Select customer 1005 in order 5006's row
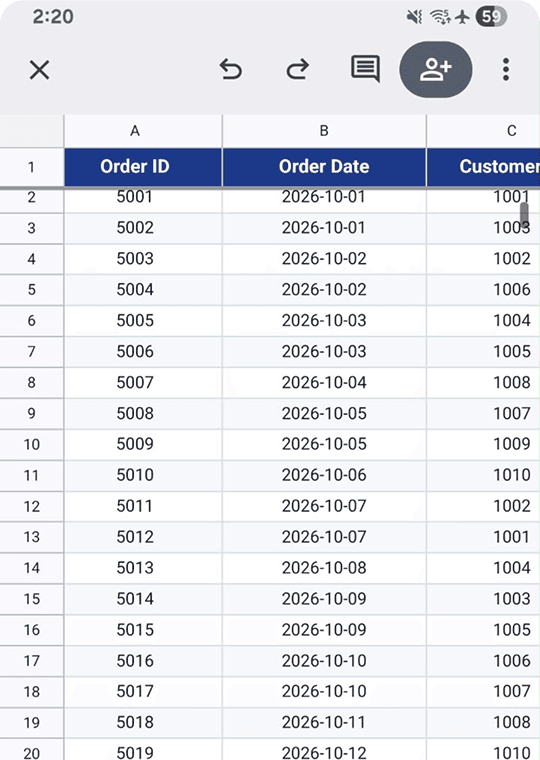The width and height of the screenshot is (540, 760). pos(483,352)
